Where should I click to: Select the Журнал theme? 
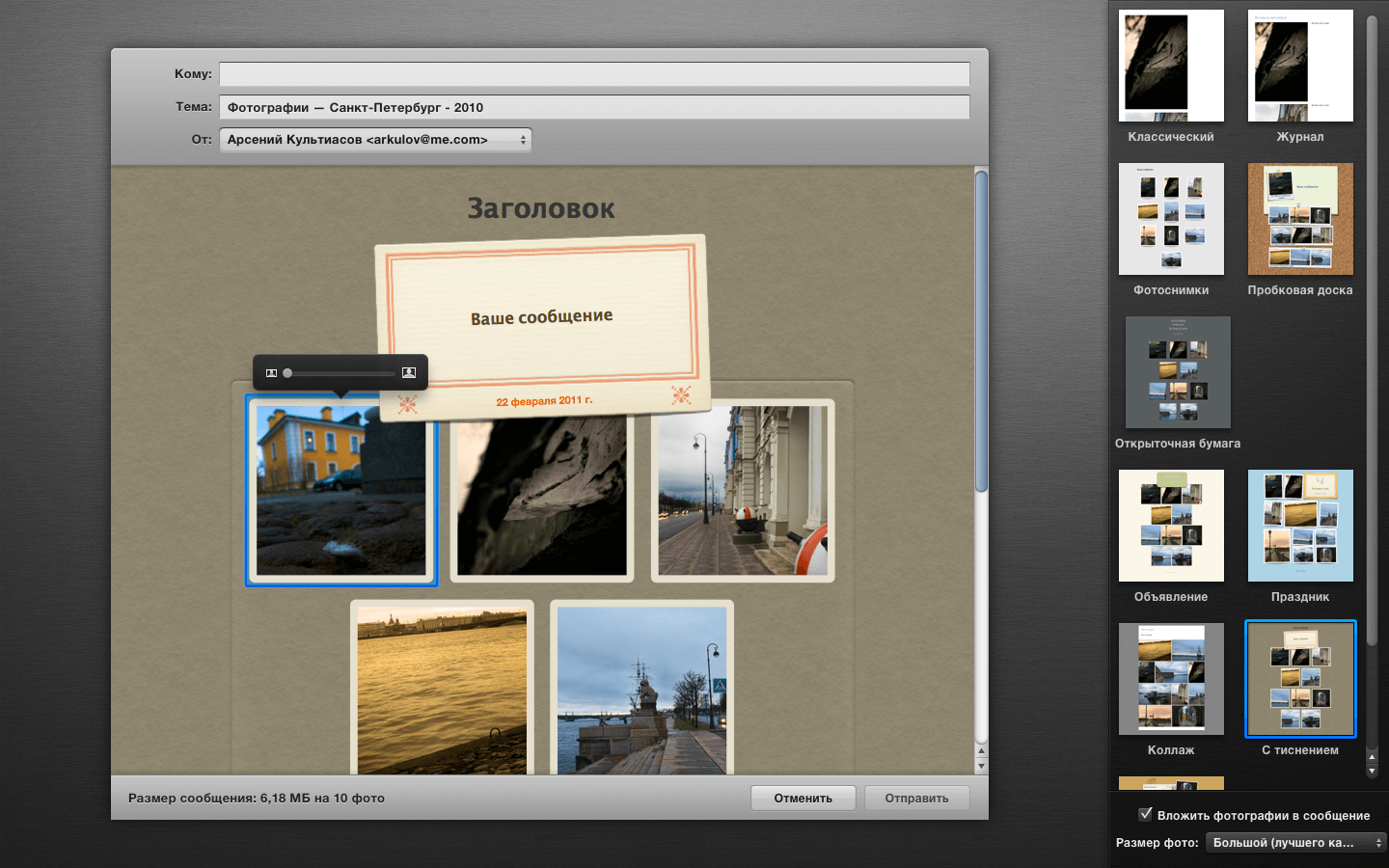coord(1300,66)
